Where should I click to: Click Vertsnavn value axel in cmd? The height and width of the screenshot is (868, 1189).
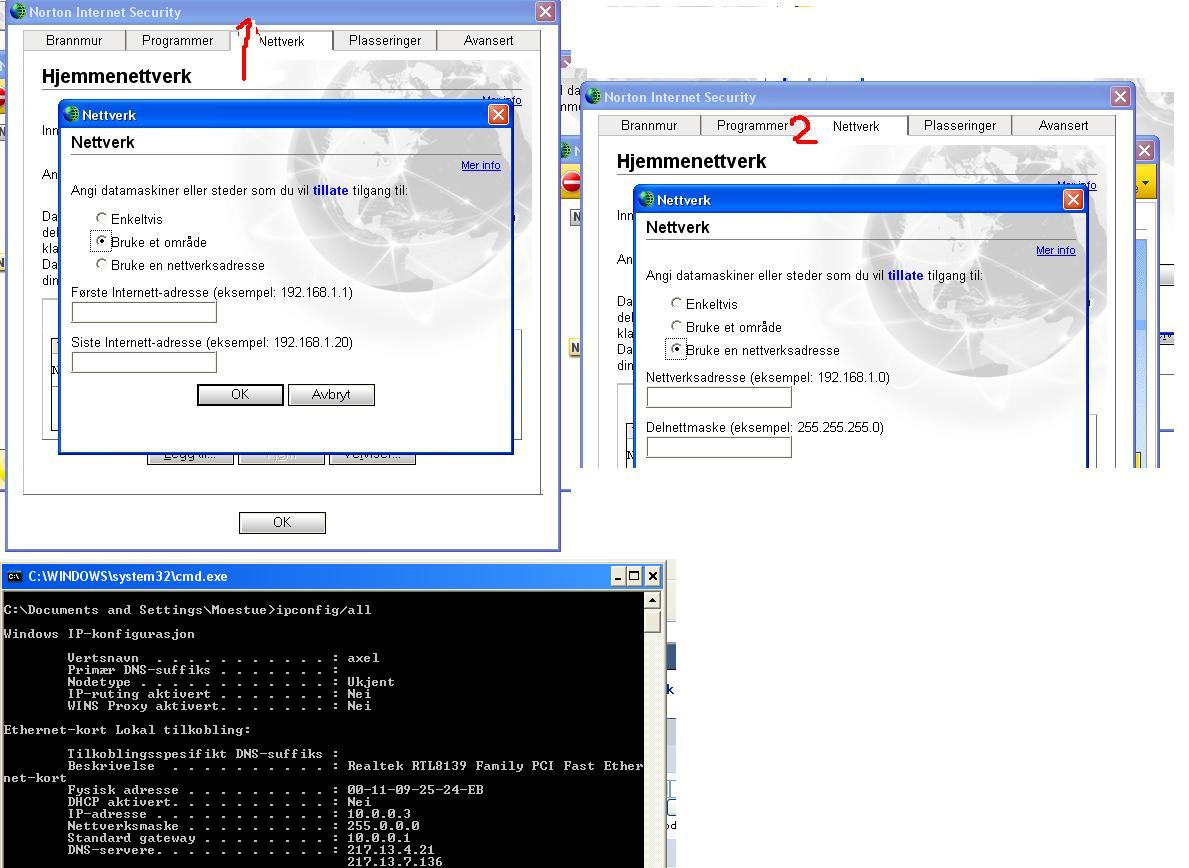[363, 658]
